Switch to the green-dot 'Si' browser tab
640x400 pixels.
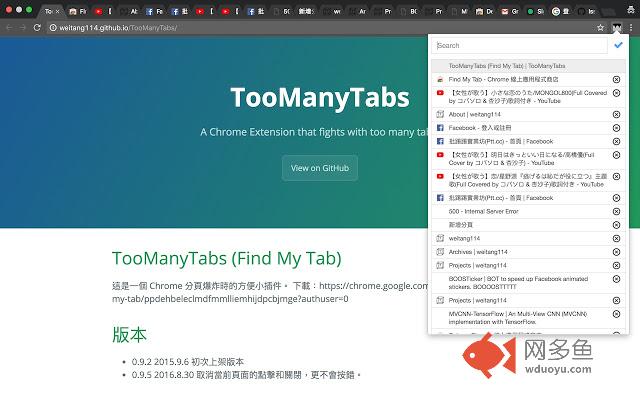coord(535,11)
